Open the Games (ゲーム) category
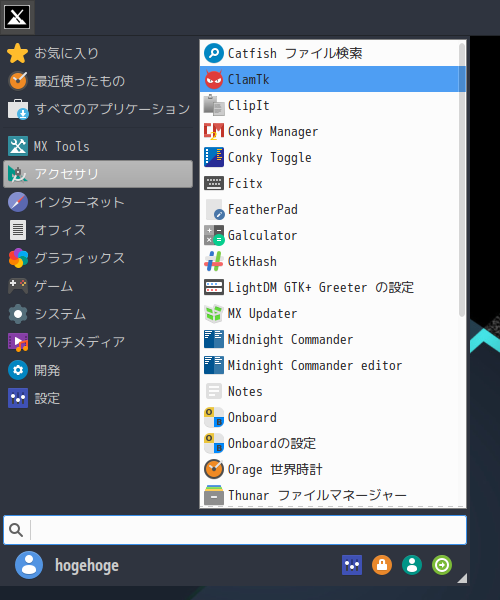This screenshot has width=500, height=600. coord(98,286)
